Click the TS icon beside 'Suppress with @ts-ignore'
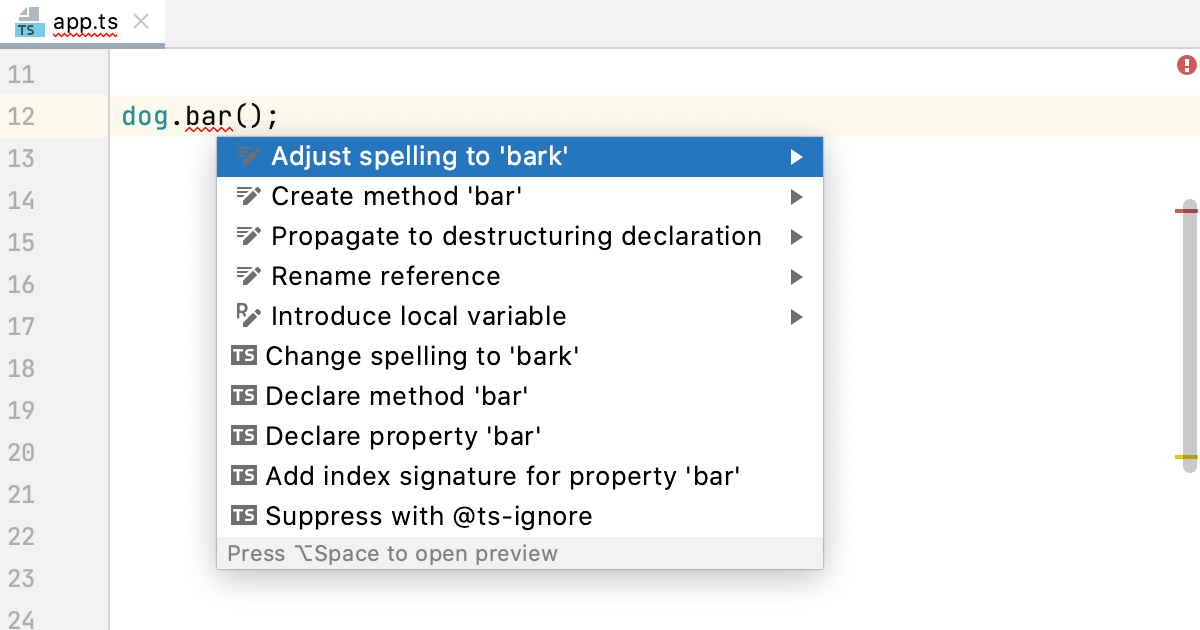 244,516
